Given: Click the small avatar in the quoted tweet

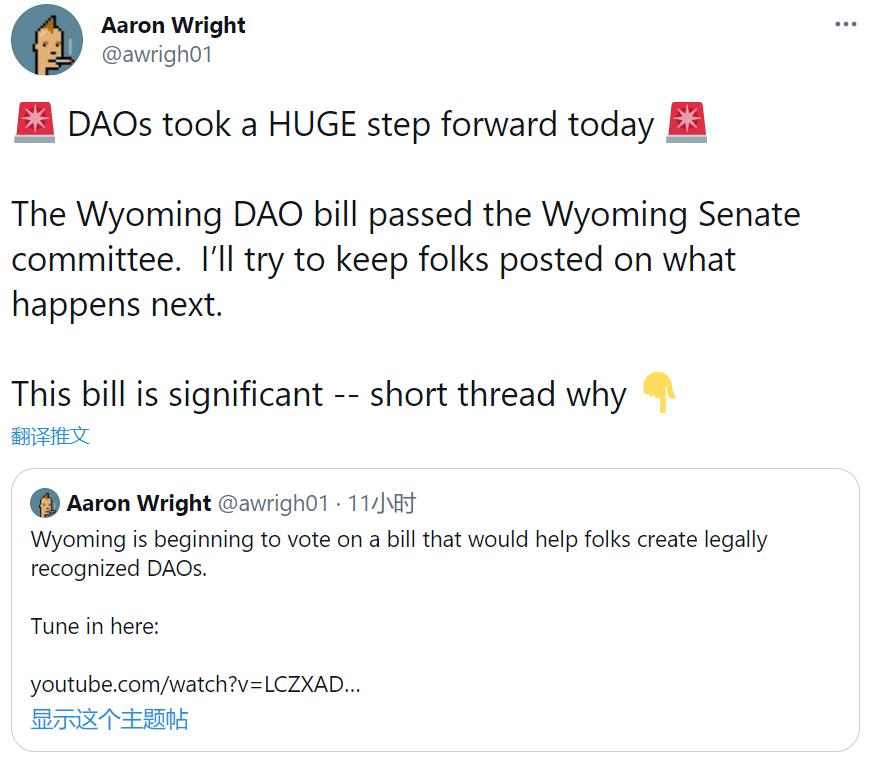Looking at the screenshot, I should point(45,503).
